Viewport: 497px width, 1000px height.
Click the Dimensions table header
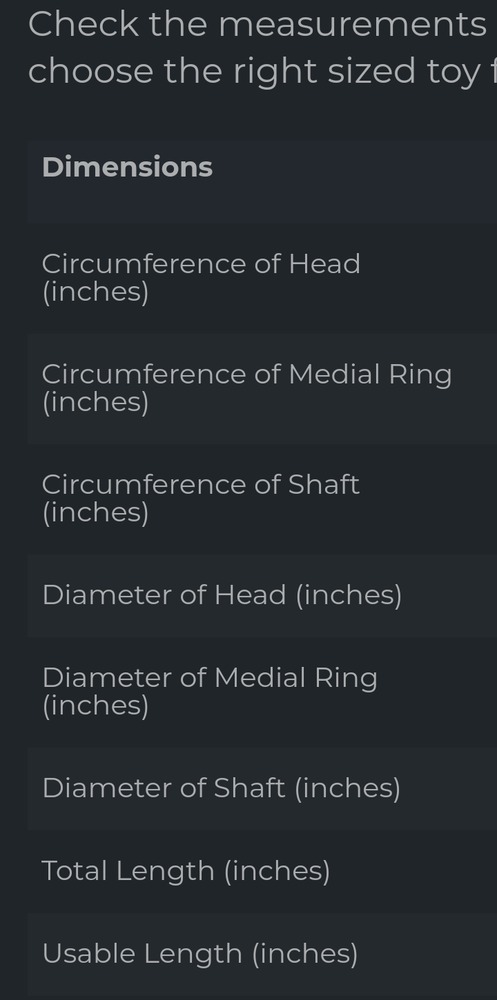[128, 167]
